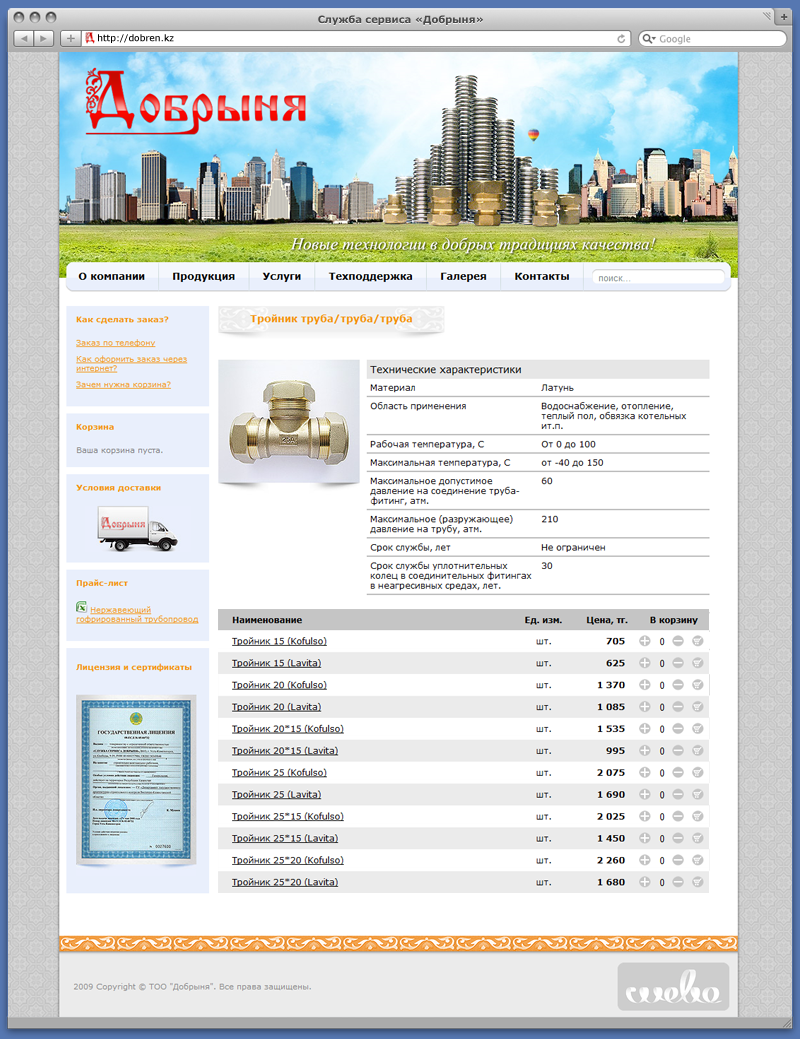
Task: Click the Латунь material value
Action: click(x=557, y=388)
